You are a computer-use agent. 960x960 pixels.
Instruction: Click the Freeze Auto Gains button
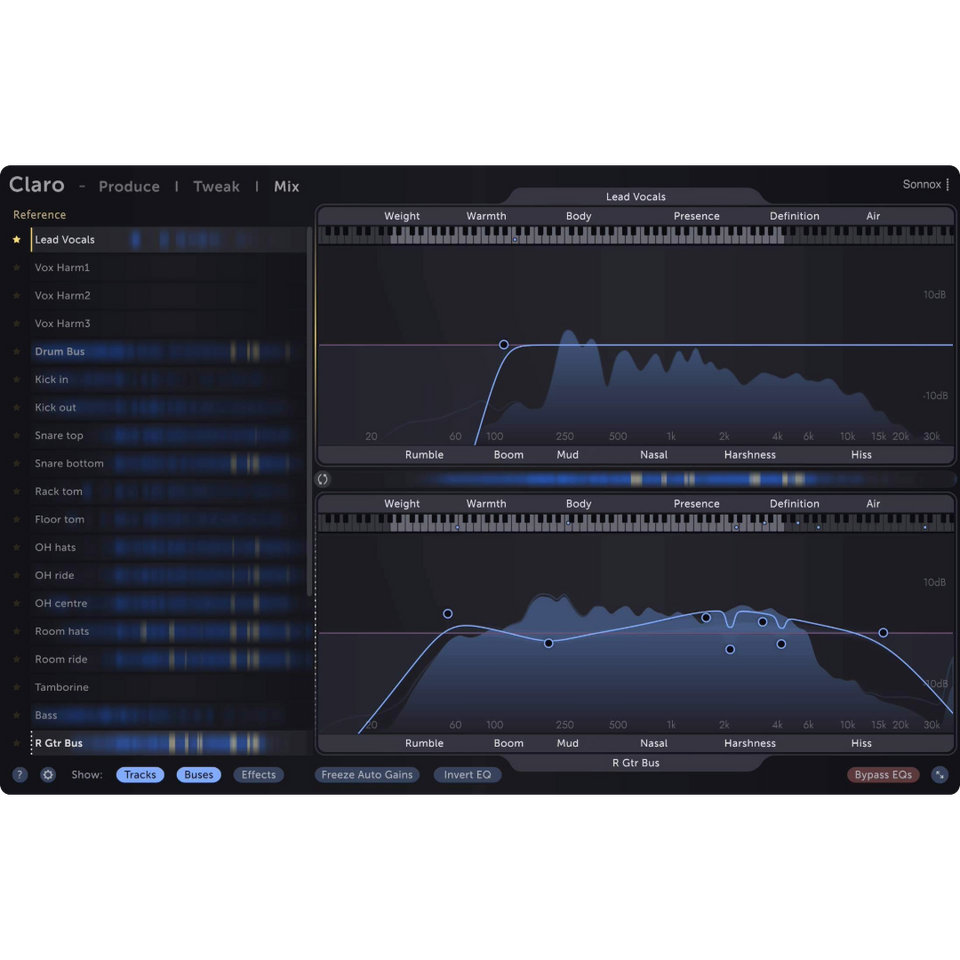click(x=366, y=775)
